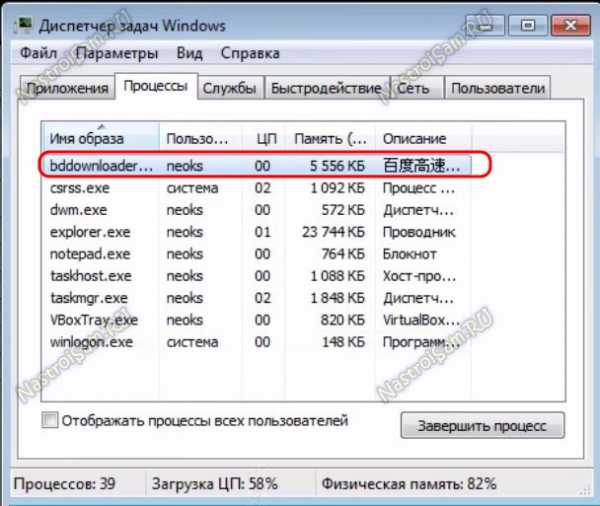
Task: Select the explorer.exe process
Action: click(256, 232)
